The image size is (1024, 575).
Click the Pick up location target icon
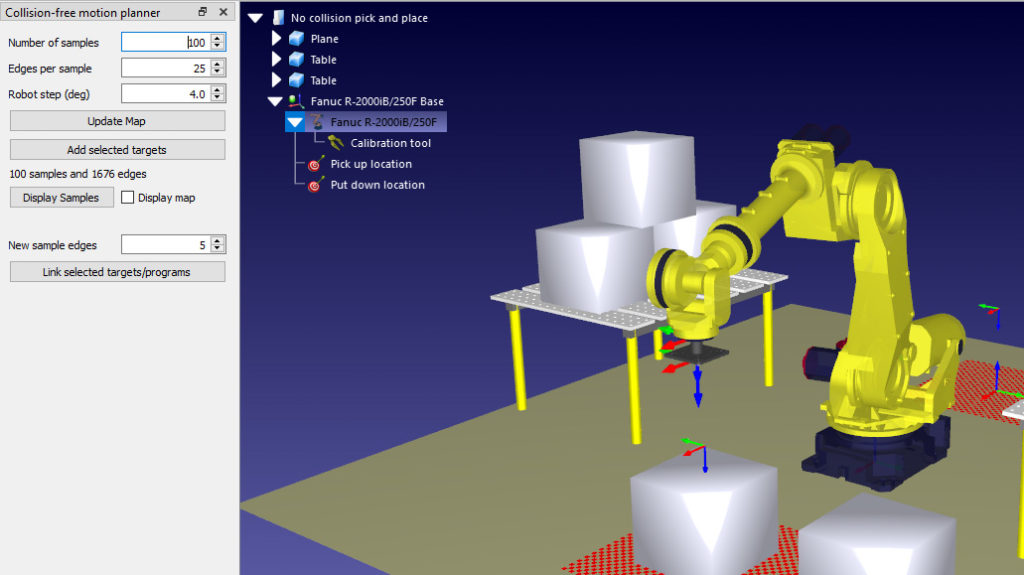[x=316, y=163]
